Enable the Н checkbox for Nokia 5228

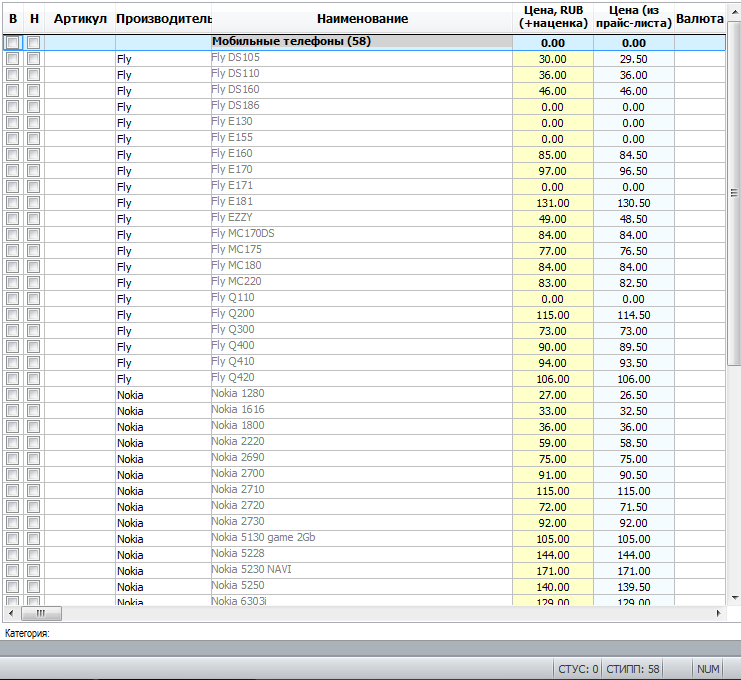34,554
